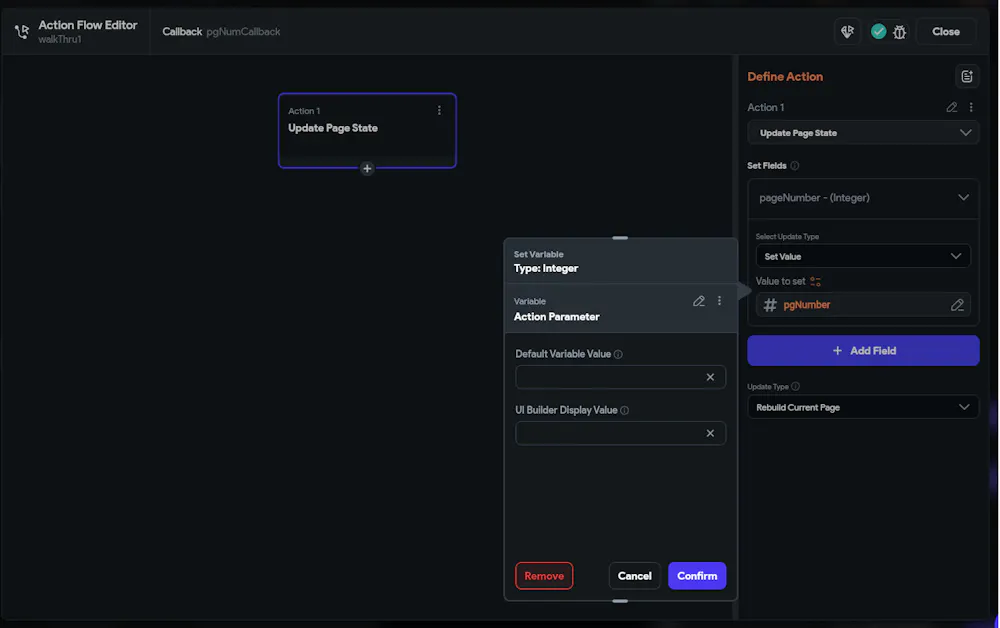Click the pgNumCallback callback name
1000x628 pixels.
(243, 31)
